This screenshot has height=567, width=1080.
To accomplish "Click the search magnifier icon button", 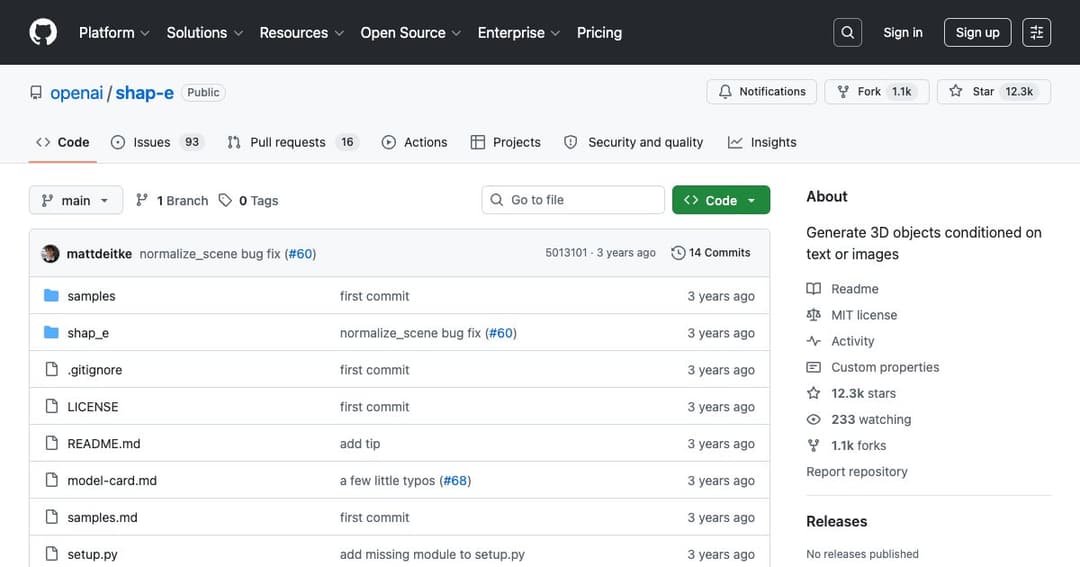I will click(x=847, y=32).
